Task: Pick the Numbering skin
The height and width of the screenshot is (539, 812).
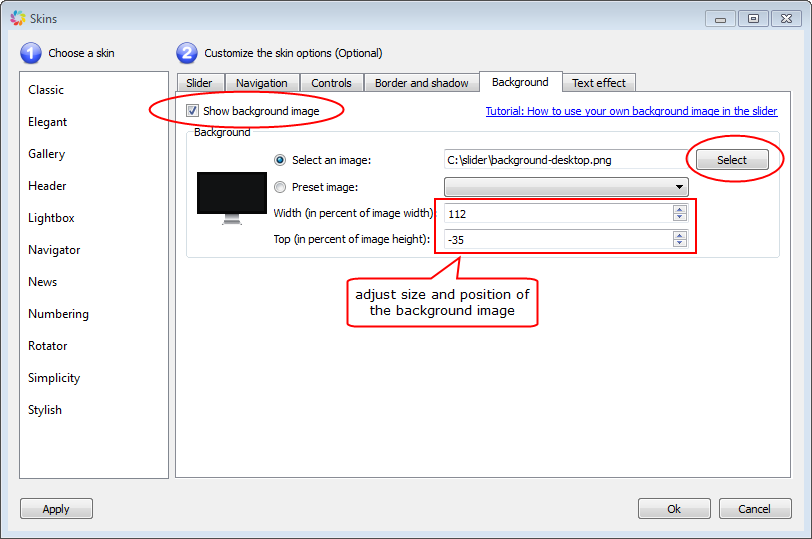Action: (x=59, y=314)
